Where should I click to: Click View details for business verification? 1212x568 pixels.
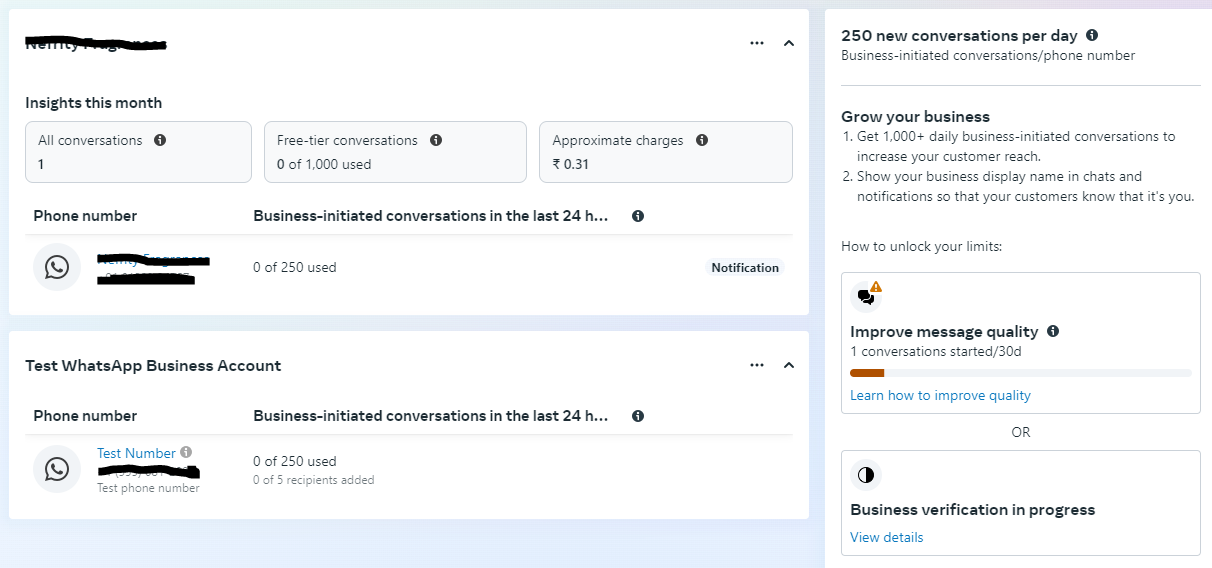coord(887,537)
